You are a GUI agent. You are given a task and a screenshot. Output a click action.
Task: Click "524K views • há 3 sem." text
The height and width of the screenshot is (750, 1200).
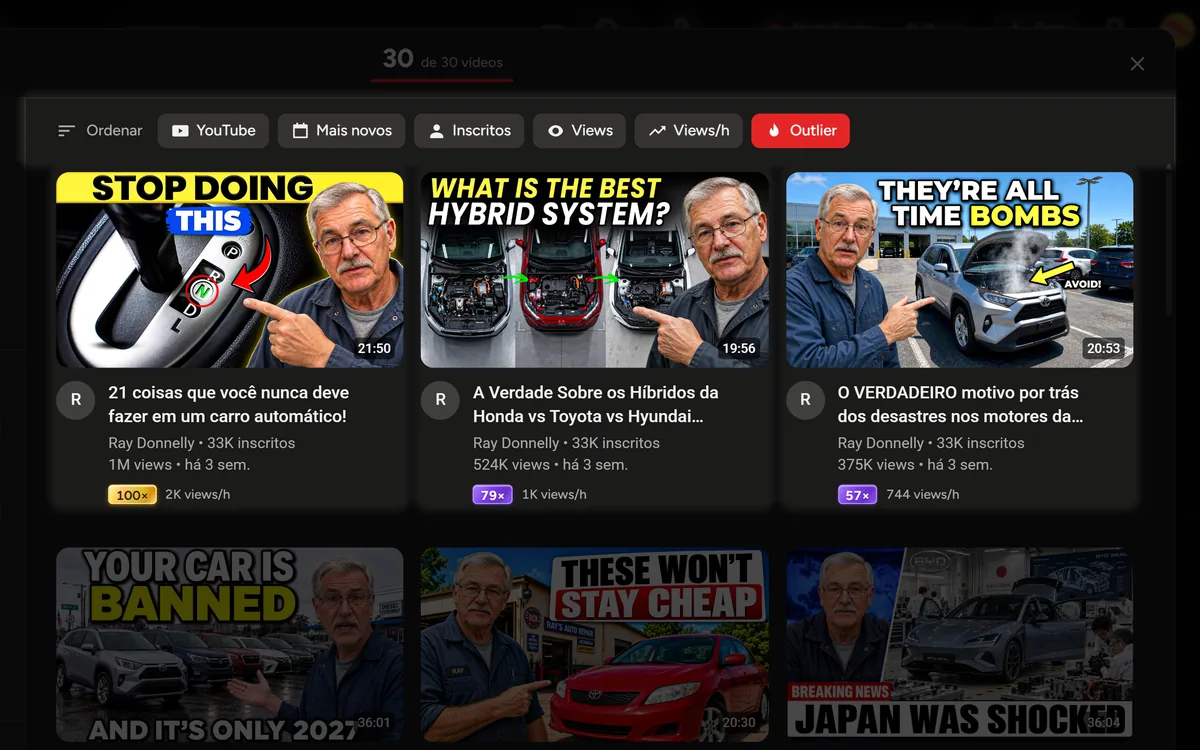pyautogui.click(x=550, y=465)
